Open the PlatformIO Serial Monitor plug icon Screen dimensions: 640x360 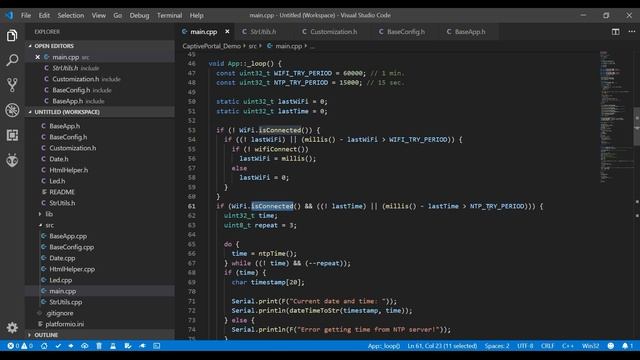[142, 346]
